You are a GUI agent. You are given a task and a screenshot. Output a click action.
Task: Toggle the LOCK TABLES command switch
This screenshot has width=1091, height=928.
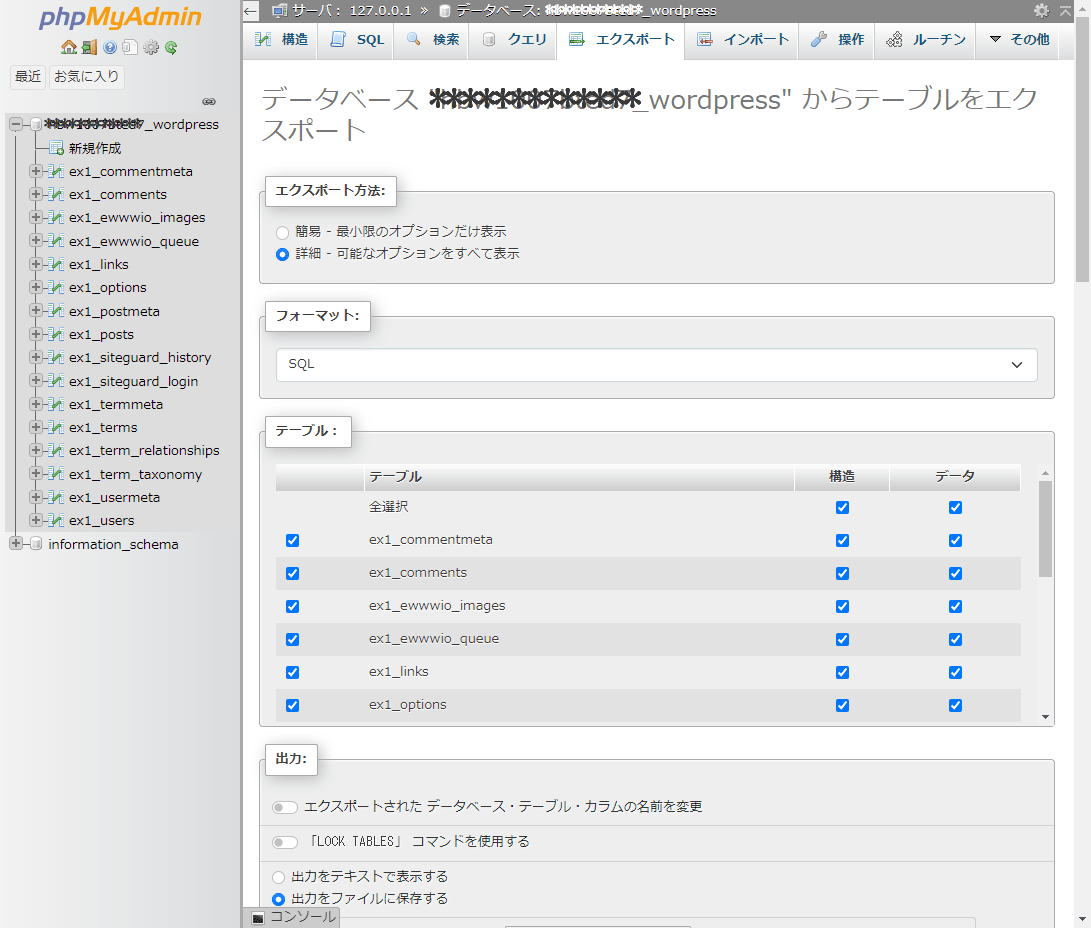(285, 842)
